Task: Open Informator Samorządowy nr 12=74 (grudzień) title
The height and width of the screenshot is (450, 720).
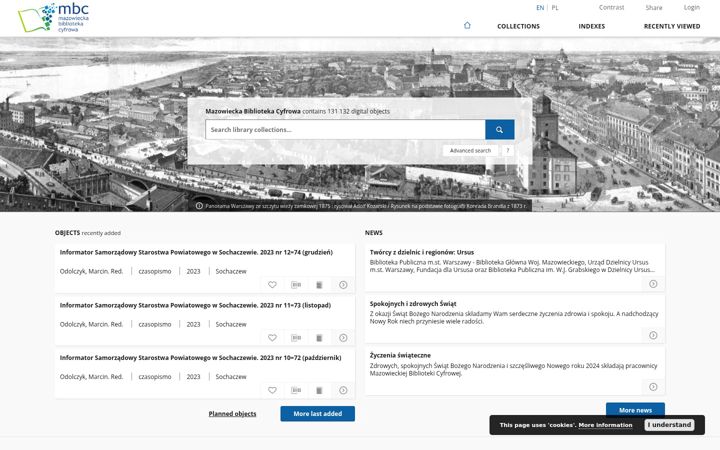Action: click(196, 252)
